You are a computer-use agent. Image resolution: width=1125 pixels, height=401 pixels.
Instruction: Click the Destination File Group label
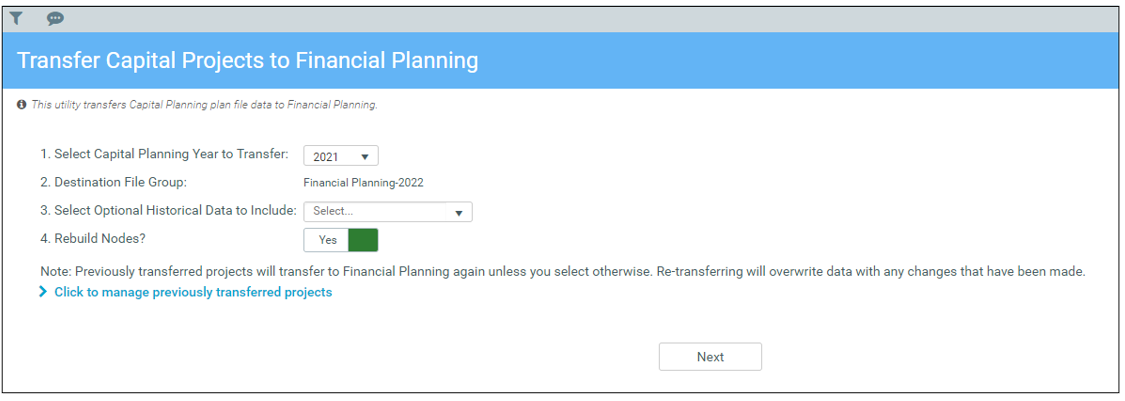pyautogui.click(x=113, y=182)
